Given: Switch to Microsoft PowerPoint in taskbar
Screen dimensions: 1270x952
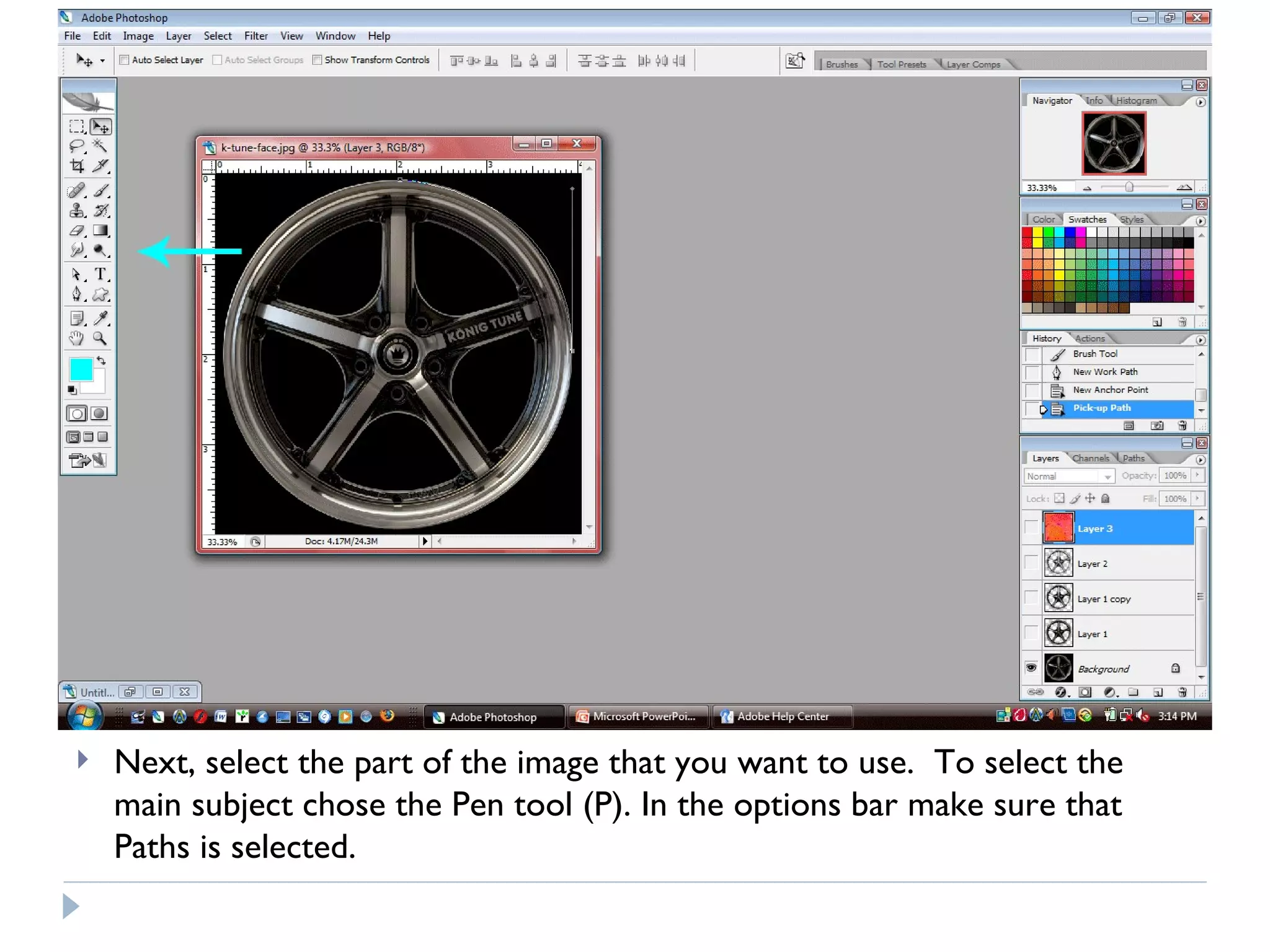Looking at the screenshot, I should coord(638,716).
